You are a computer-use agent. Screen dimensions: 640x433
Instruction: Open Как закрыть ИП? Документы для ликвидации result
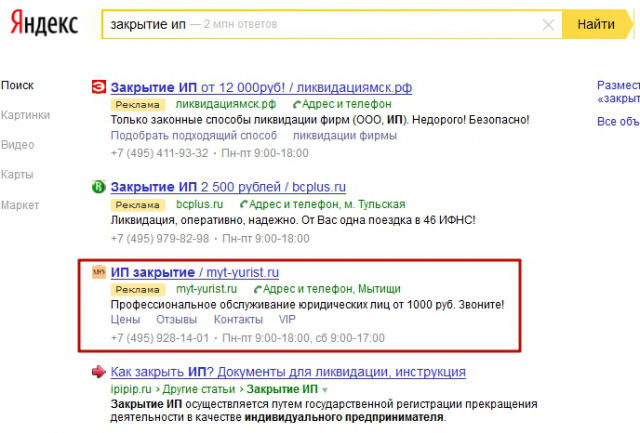pyautogui.click(x=288, y=372)
